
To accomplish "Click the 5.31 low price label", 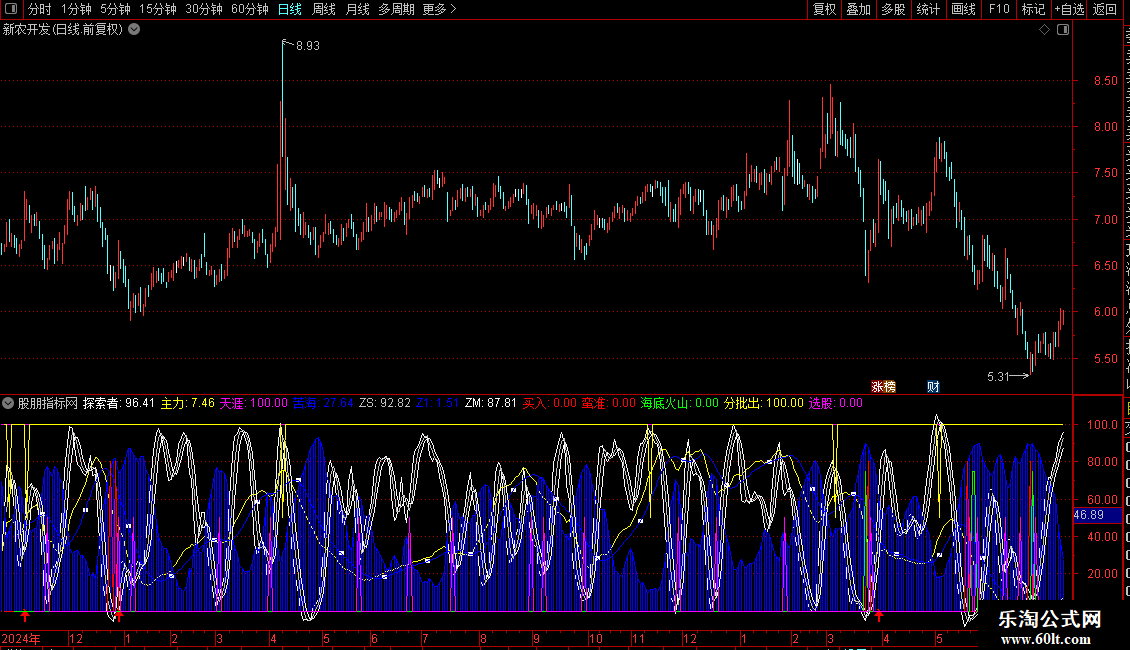I will coord(998,377).
